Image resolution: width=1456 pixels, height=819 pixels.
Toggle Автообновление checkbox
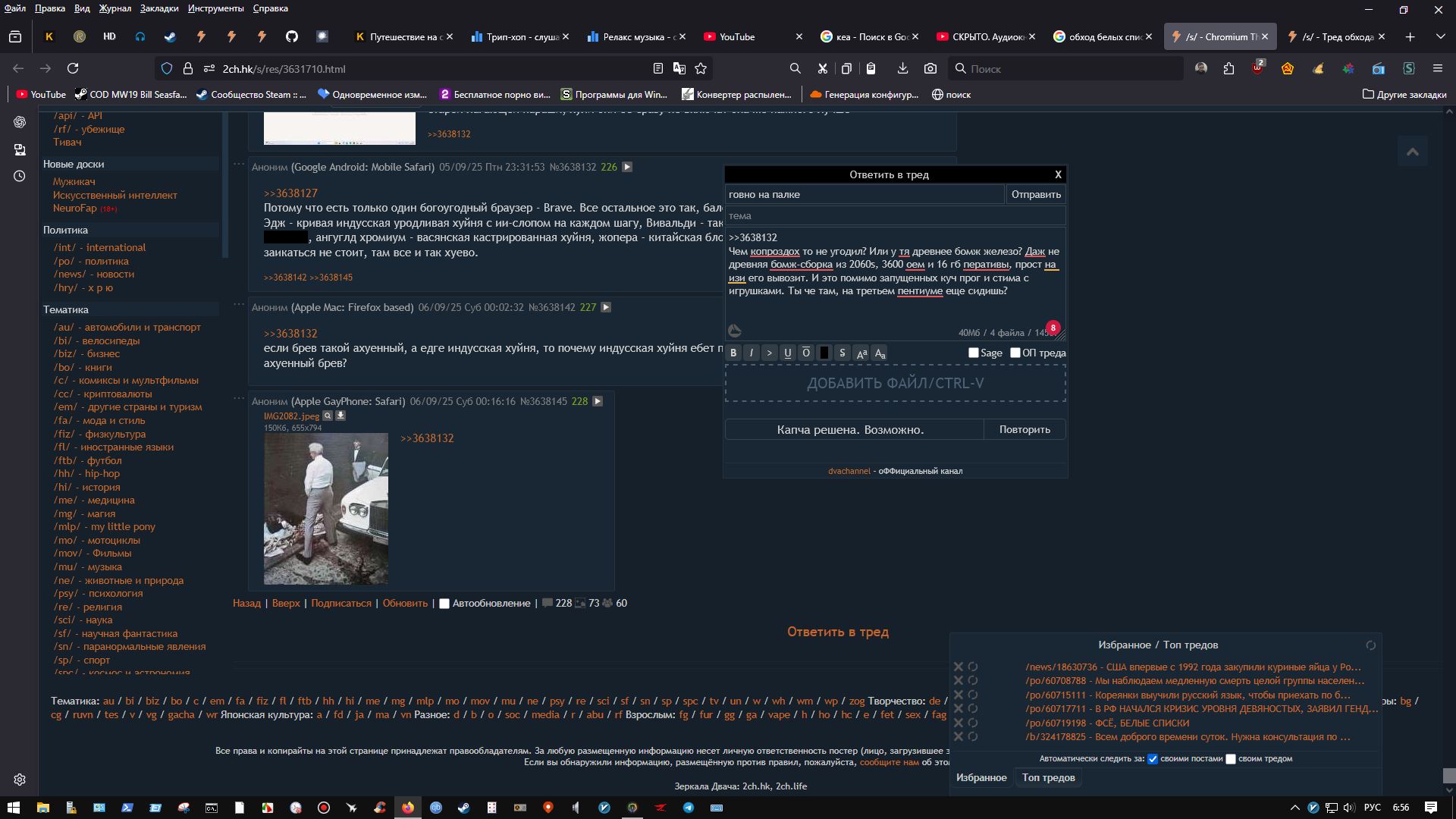click(x=444, y=604)
